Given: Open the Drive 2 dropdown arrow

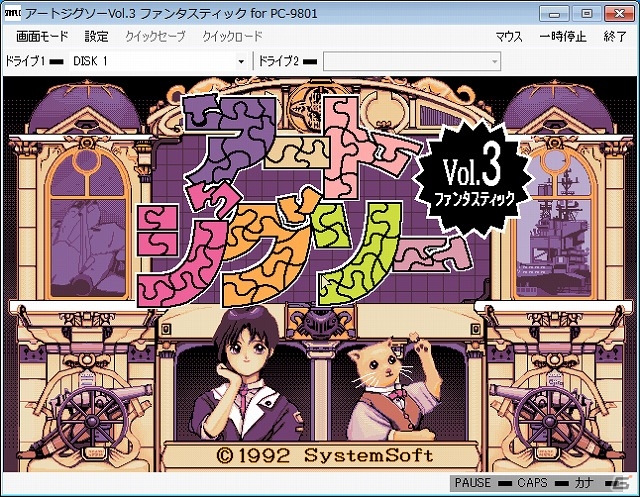Looking at the screenshot, I should [494, 62].
